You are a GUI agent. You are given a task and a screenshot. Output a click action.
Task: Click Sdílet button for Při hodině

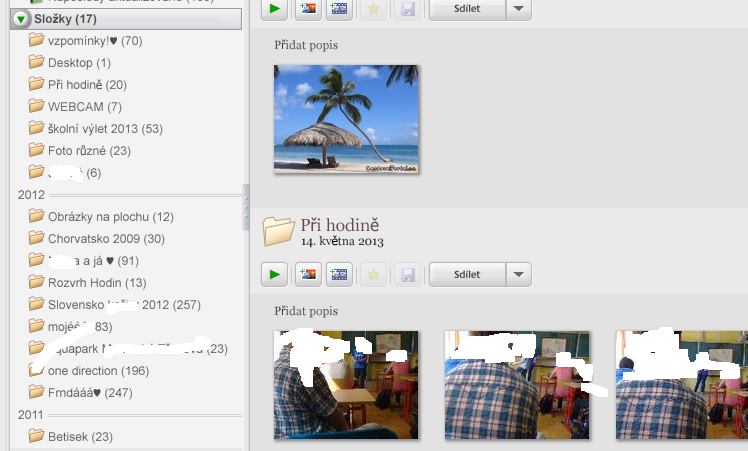tap(467, 274)
